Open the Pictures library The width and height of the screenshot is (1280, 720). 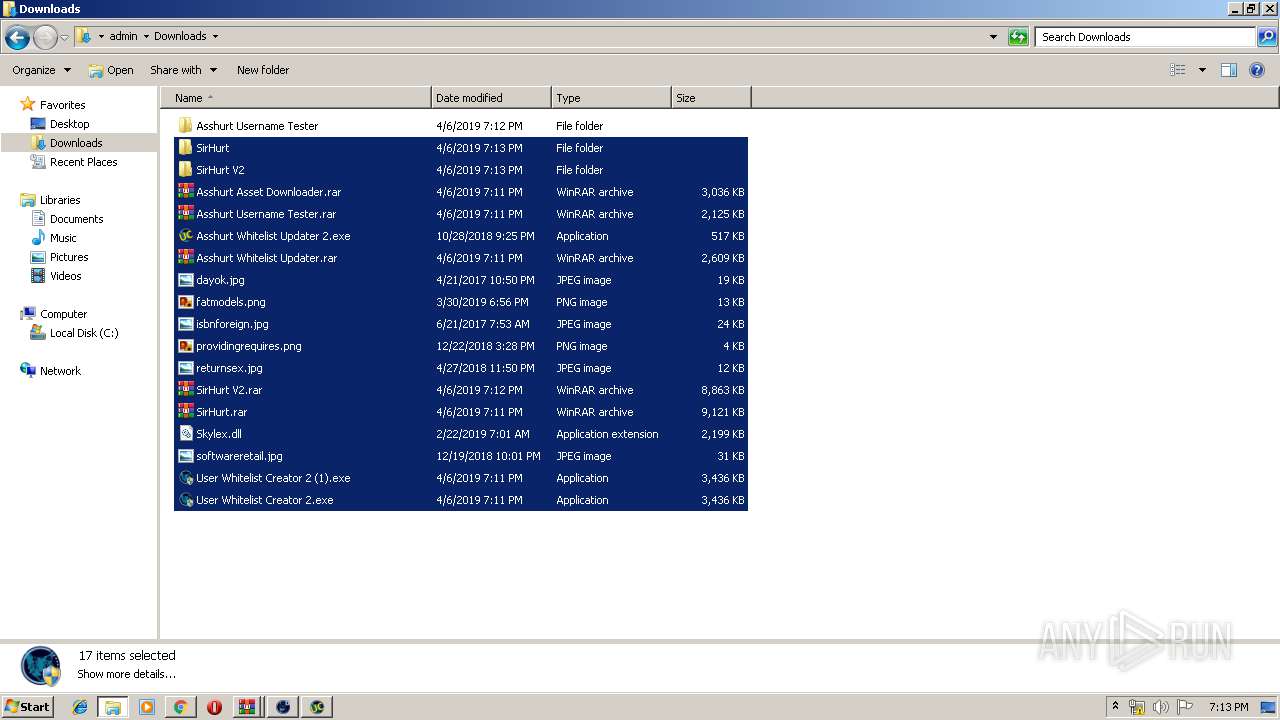tap(69, 257)
